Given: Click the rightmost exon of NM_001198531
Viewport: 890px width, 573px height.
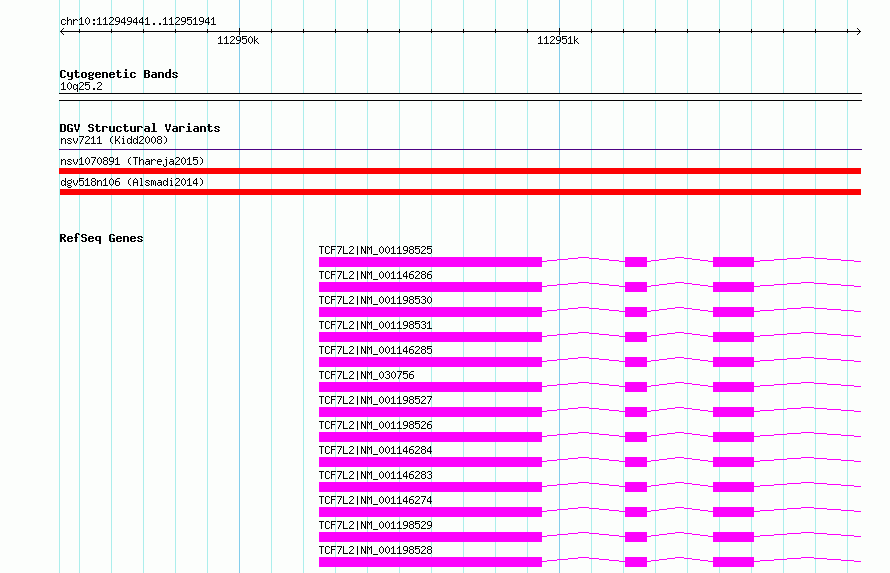Looking at the screenshot, I should click(x=733, y=337).
